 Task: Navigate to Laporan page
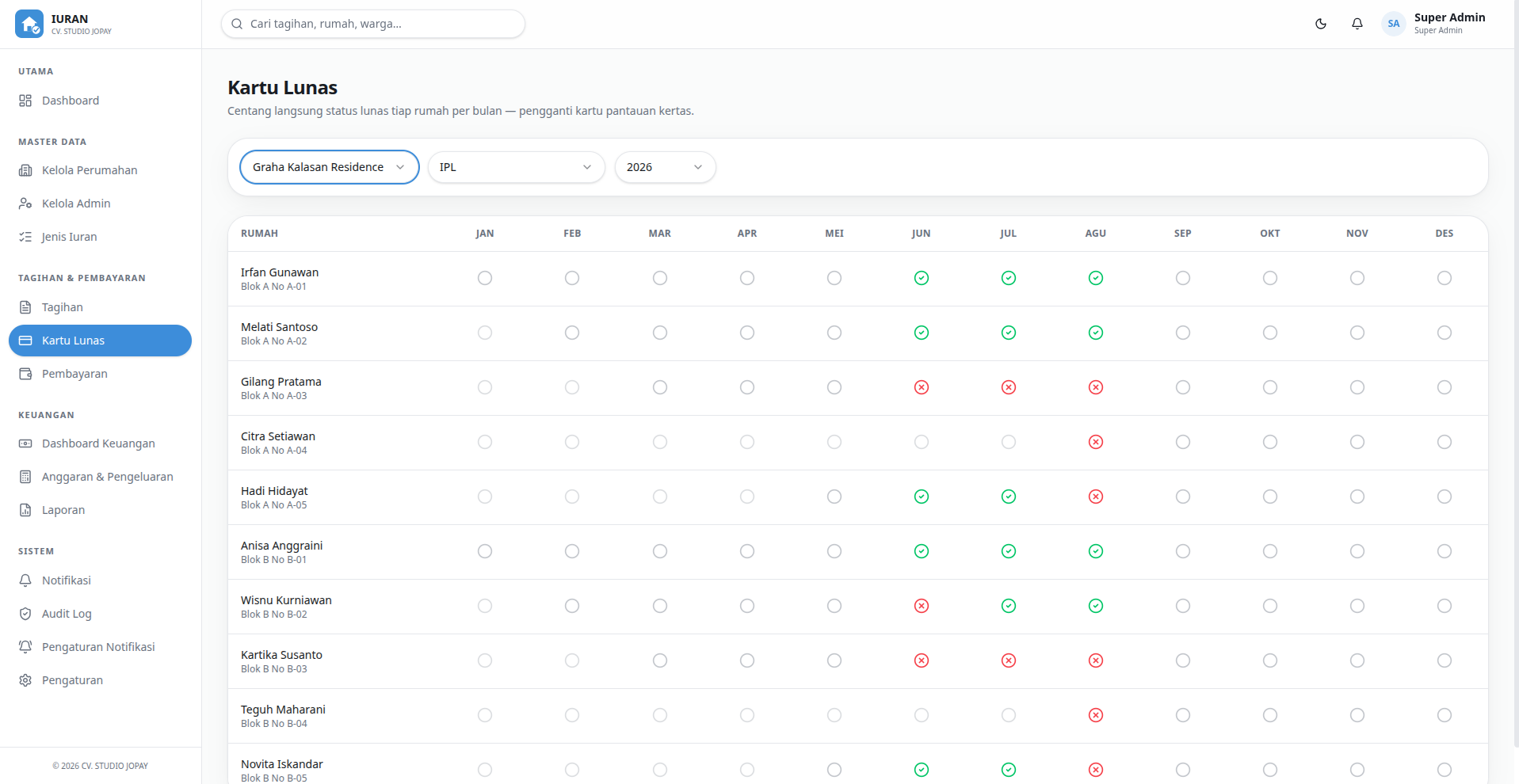tap(100, 510)
